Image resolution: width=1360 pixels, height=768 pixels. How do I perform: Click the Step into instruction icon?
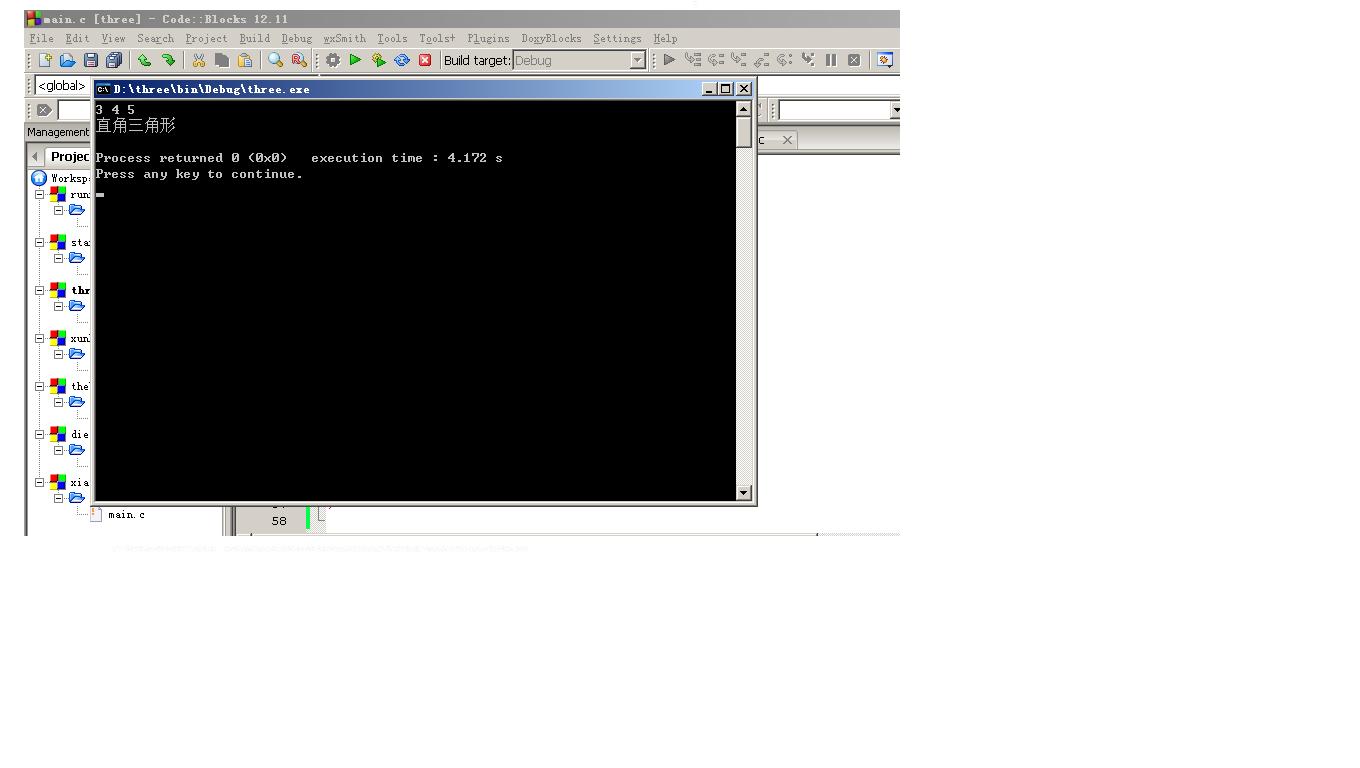click(808, 60)
